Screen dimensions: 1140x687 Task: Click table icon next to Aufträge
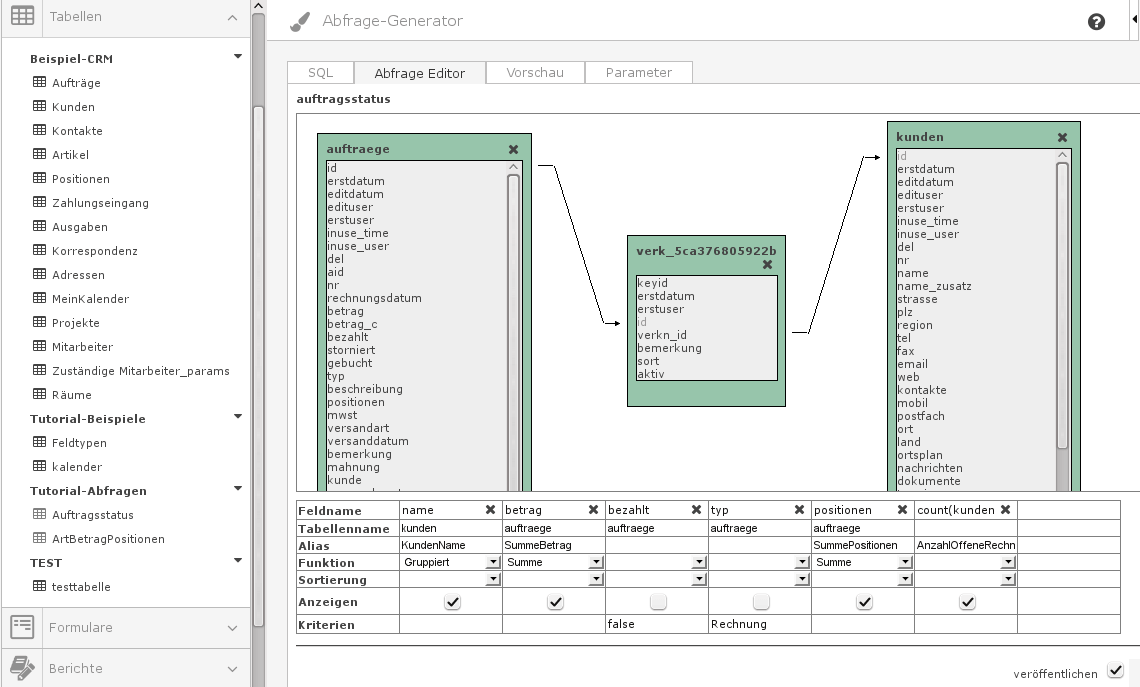(40, 82)
